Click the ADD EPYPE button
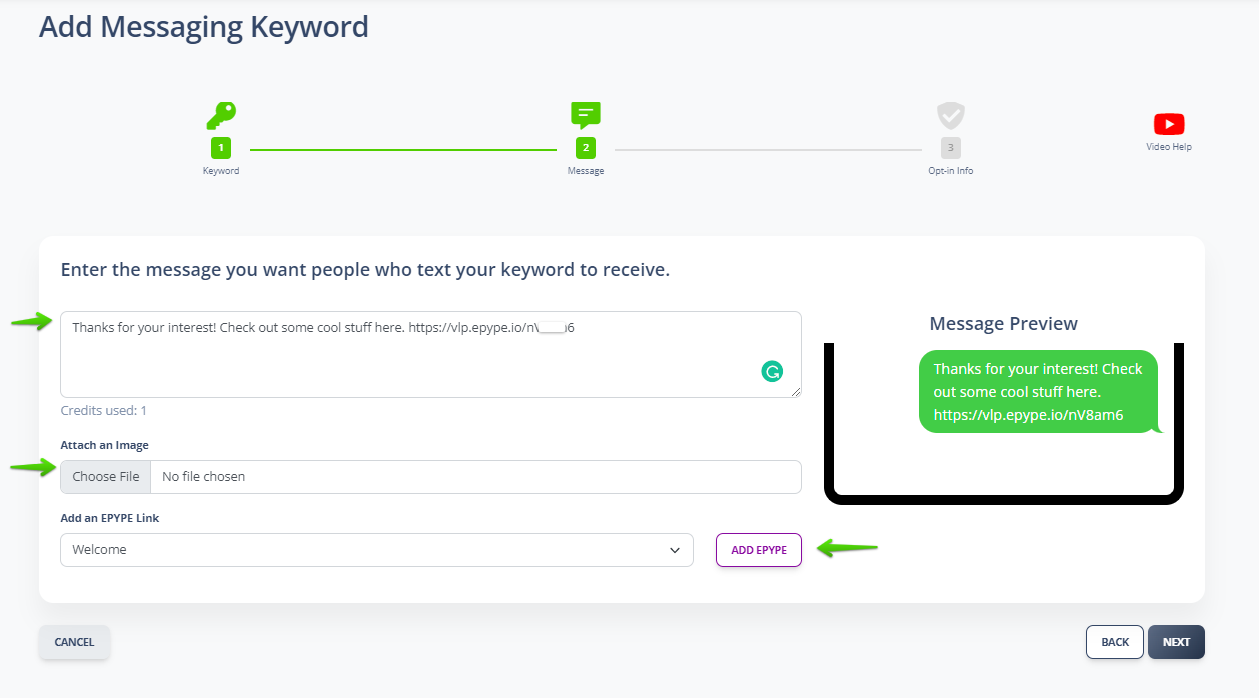 pyautogui.click(x=759, y=550)
